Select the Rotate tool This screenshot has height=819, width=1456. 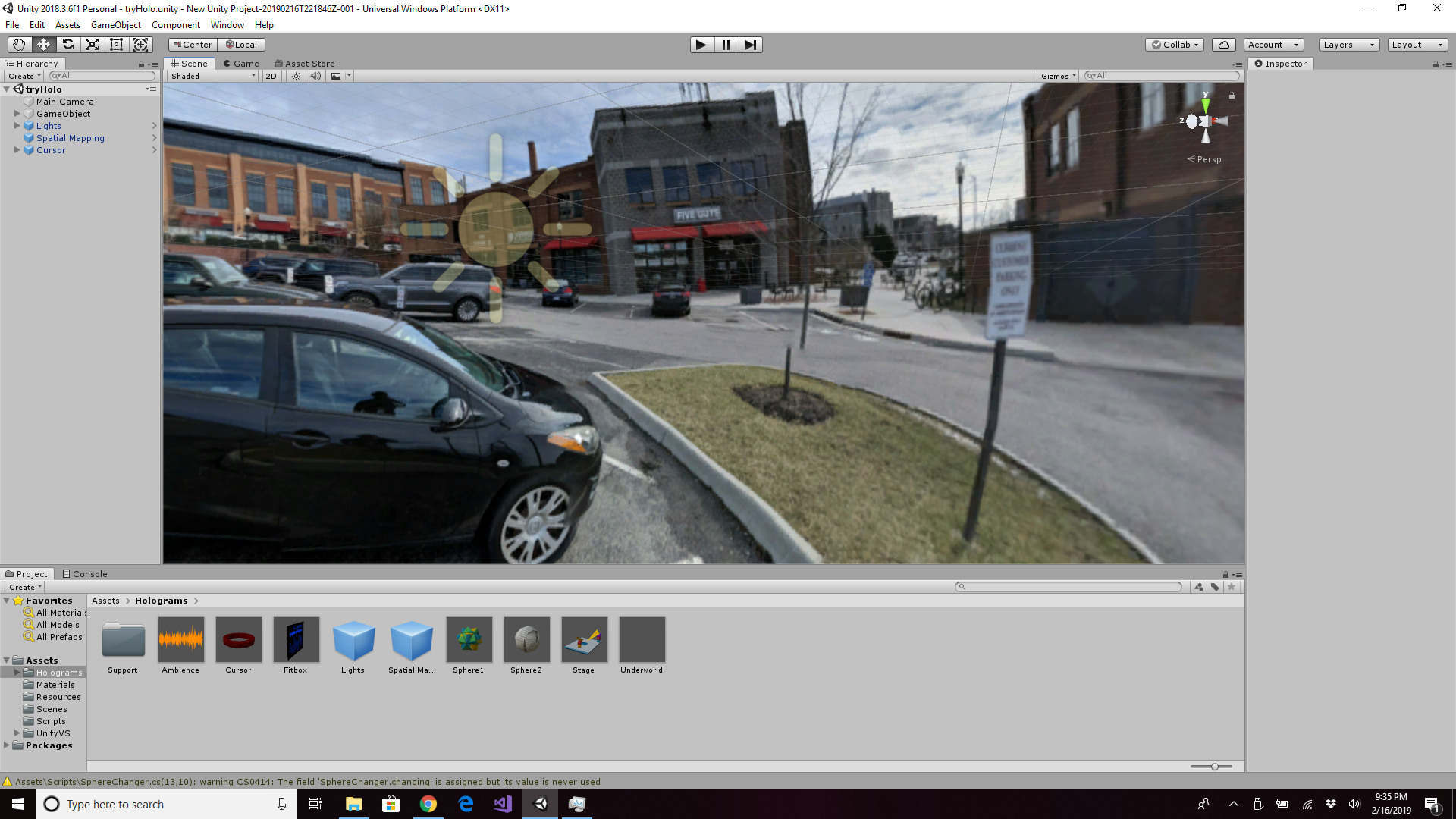[67, 45]
